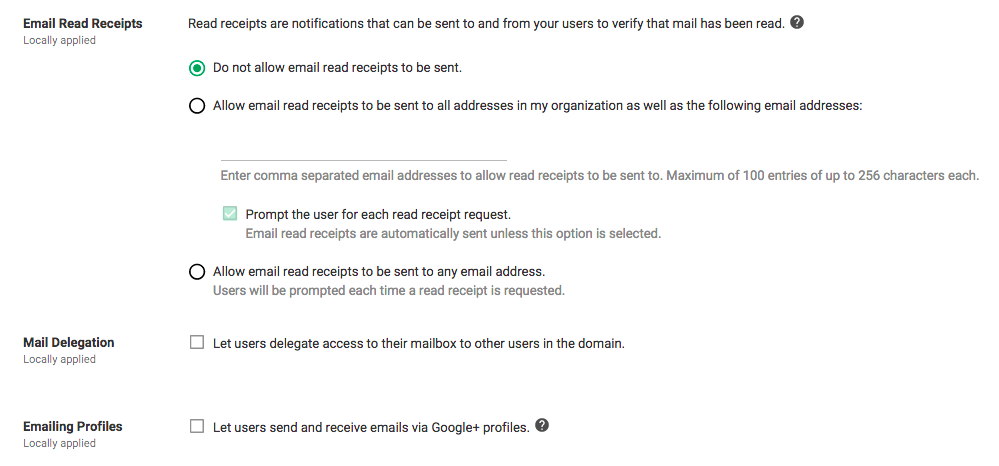
Task: Click the 'Email Read Receipts' section heading
Action: (83, 23)
